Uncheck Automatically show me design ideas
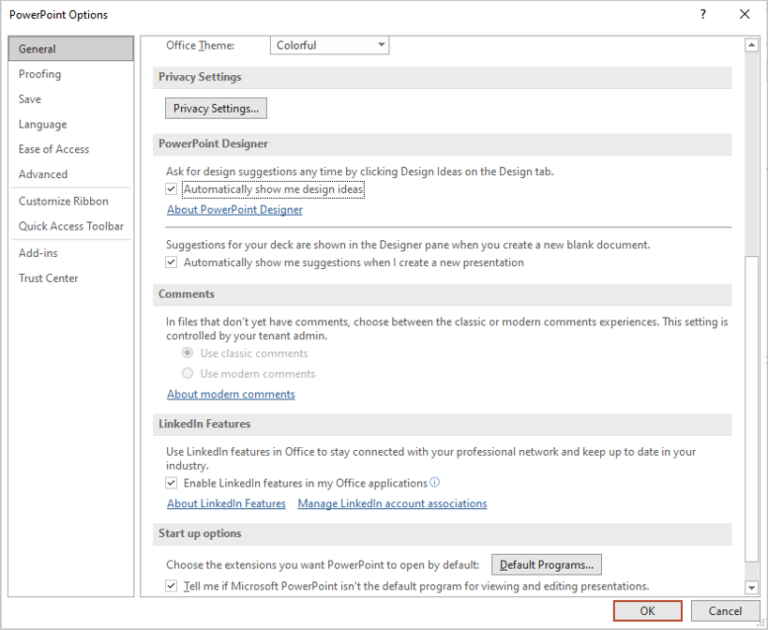Viewport: 768px width, 630px height. coord(171,189)
